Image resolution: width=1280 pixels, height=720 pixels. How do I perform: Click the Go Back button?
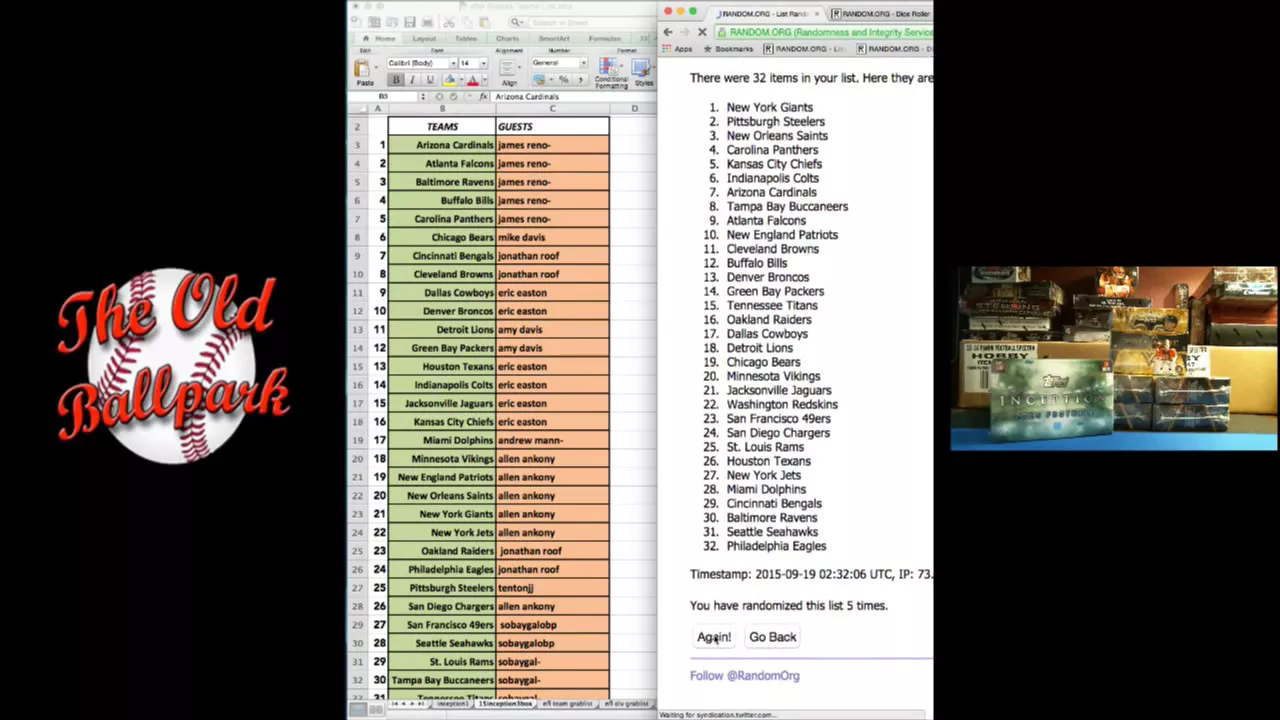click(773, 637)
